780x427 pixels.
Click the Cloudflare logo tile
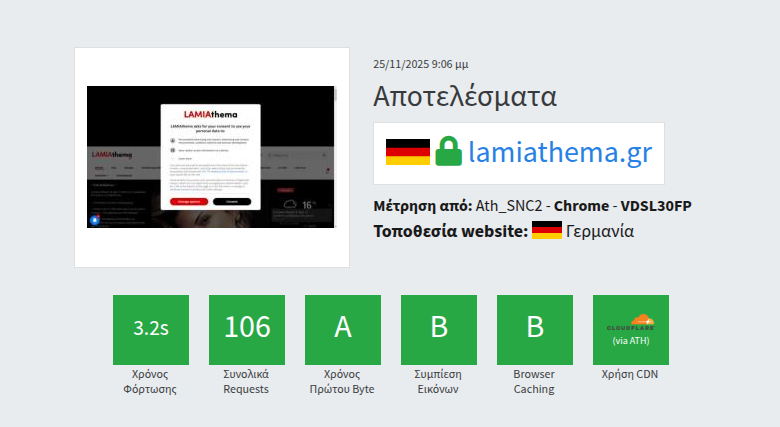(x=631, y=329)
